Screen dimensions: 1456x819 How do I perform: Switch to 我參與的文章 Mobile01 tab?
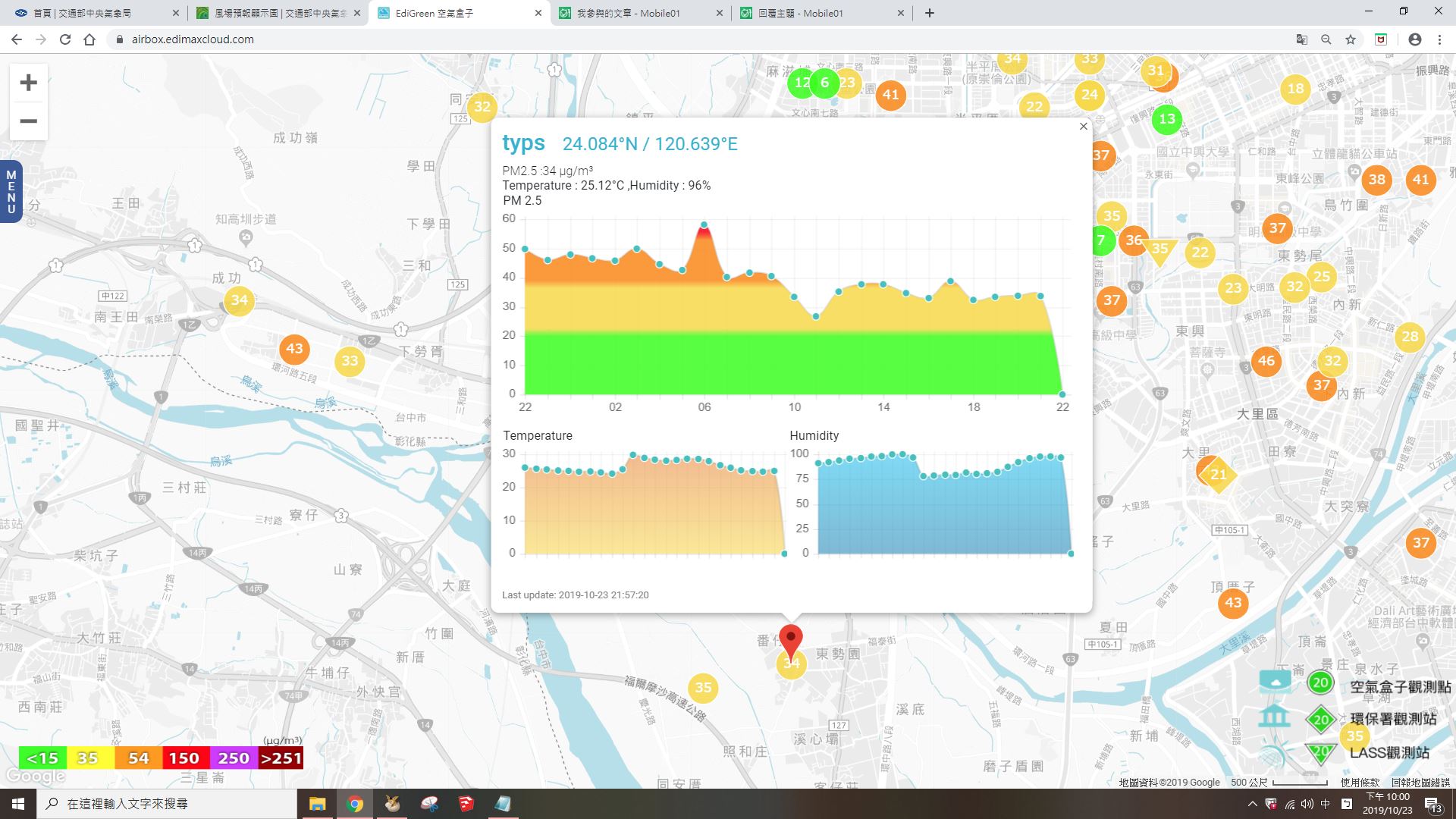(x=641, y=13)
